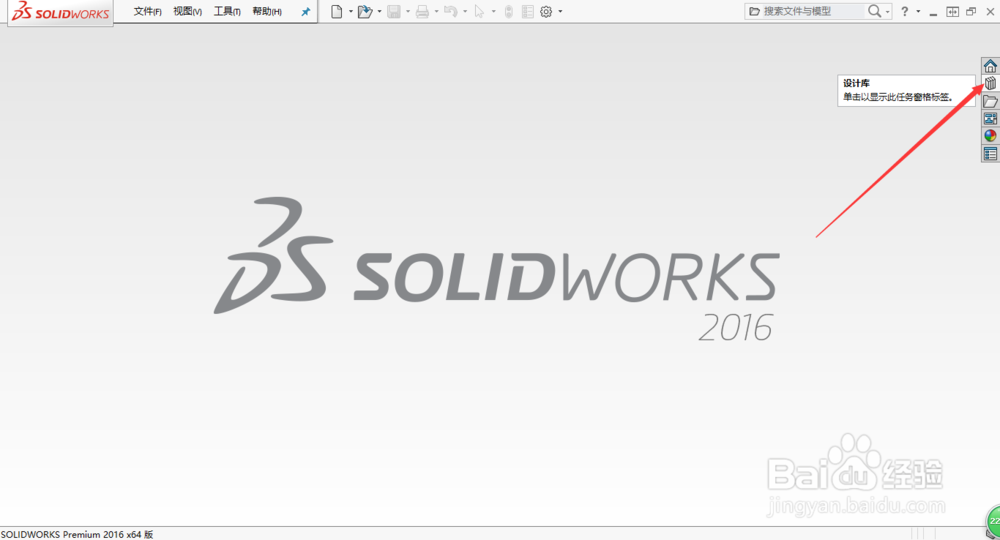Screen dimensions: 1000x540
Task: Expand the Select tool dropdown arrow
Action: click(x=494, y=11)
